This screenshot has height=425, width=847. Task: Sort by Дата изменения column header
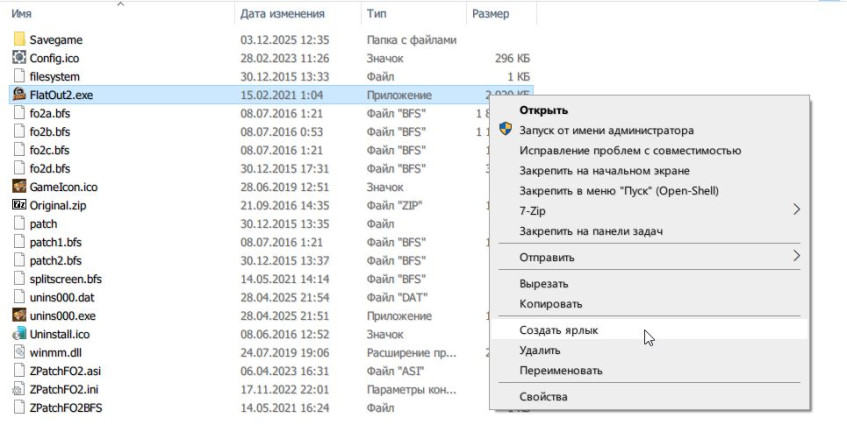[x=282, y=14]
